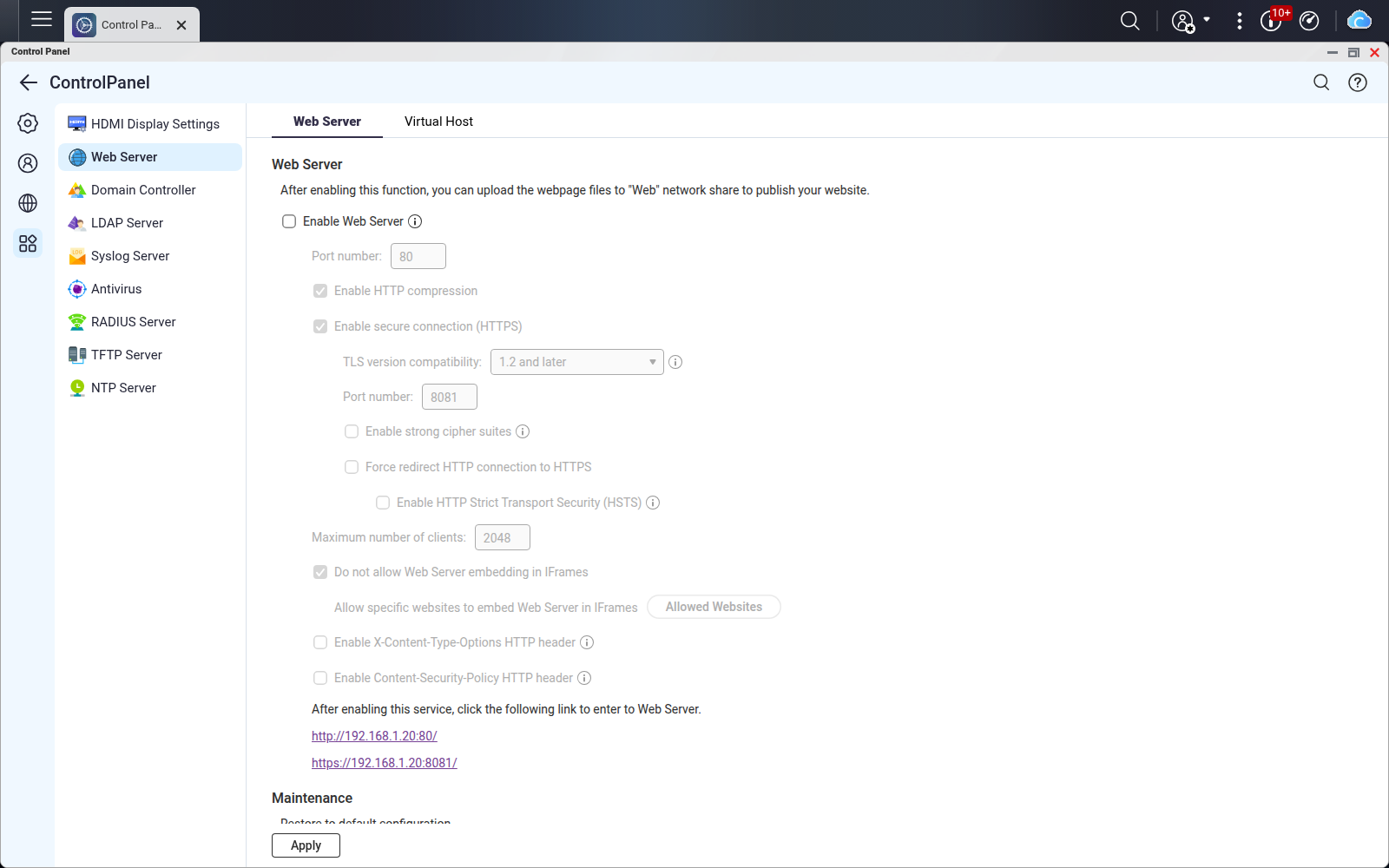Open https://192.168.1.20:8081/ link
The width and height of the screenshot is (1389, 868).
coord(385,763)
